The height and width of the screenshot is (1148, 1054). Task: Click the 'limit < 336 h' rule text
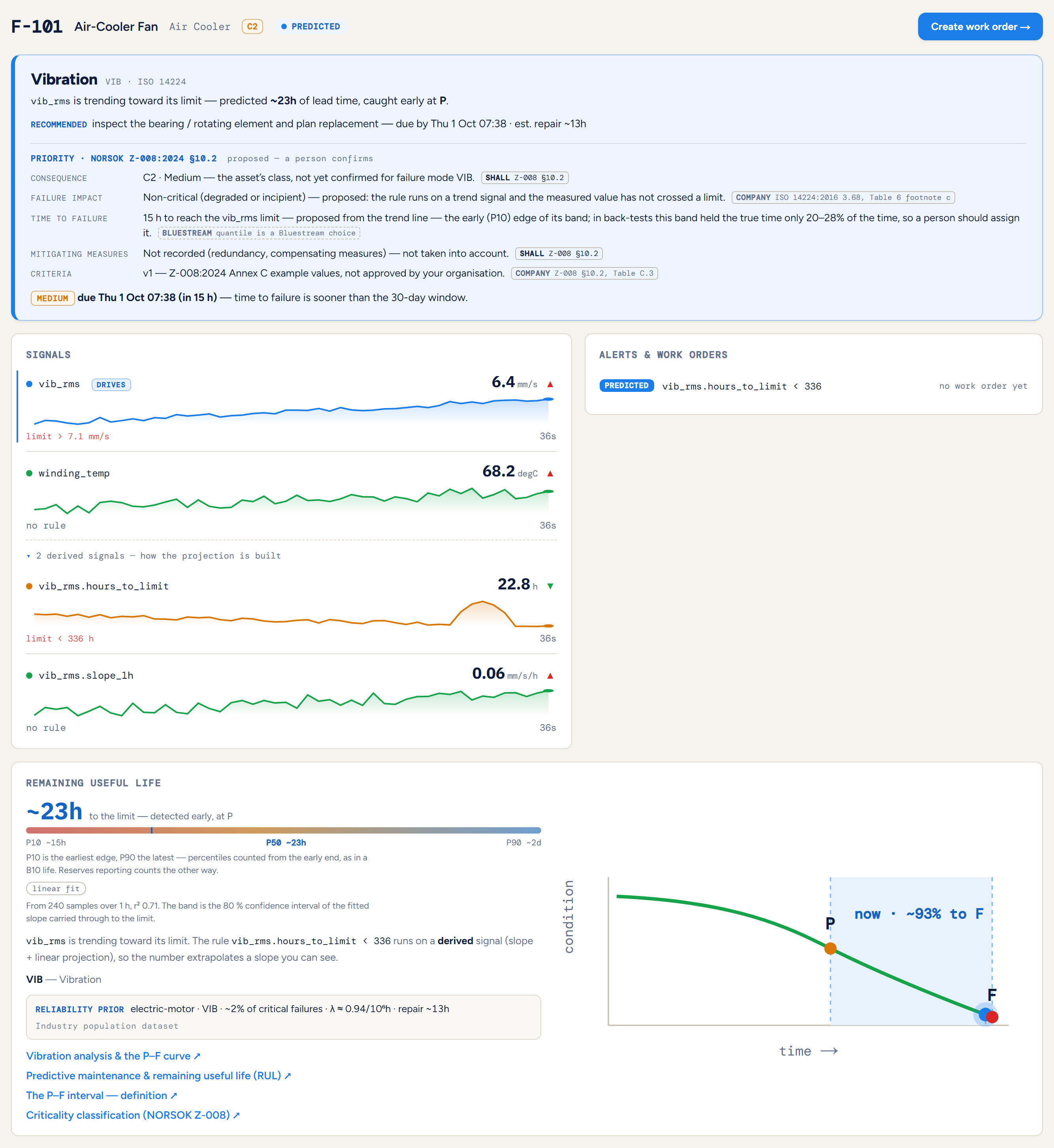point(60,639)
